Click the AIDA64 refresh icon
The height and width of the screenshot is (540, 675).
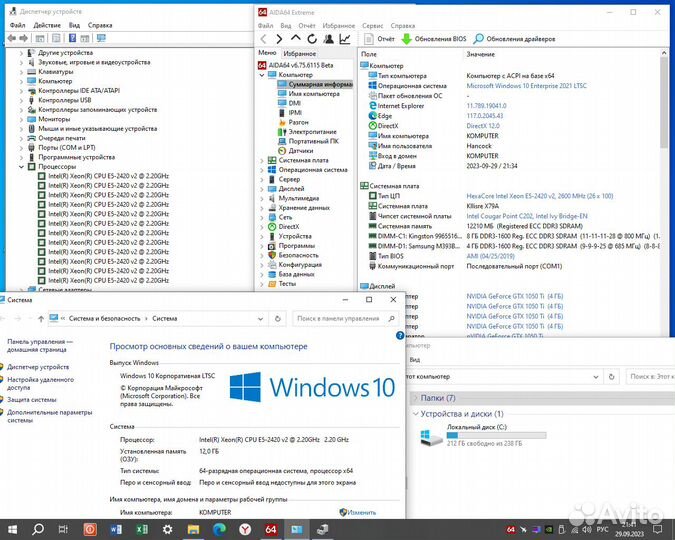point(312,39)
